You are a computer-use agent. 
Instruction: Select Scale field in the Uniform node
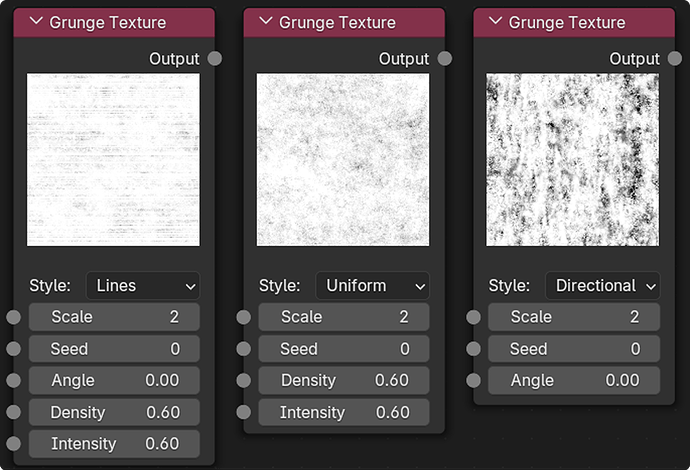[x=344, y=317]
